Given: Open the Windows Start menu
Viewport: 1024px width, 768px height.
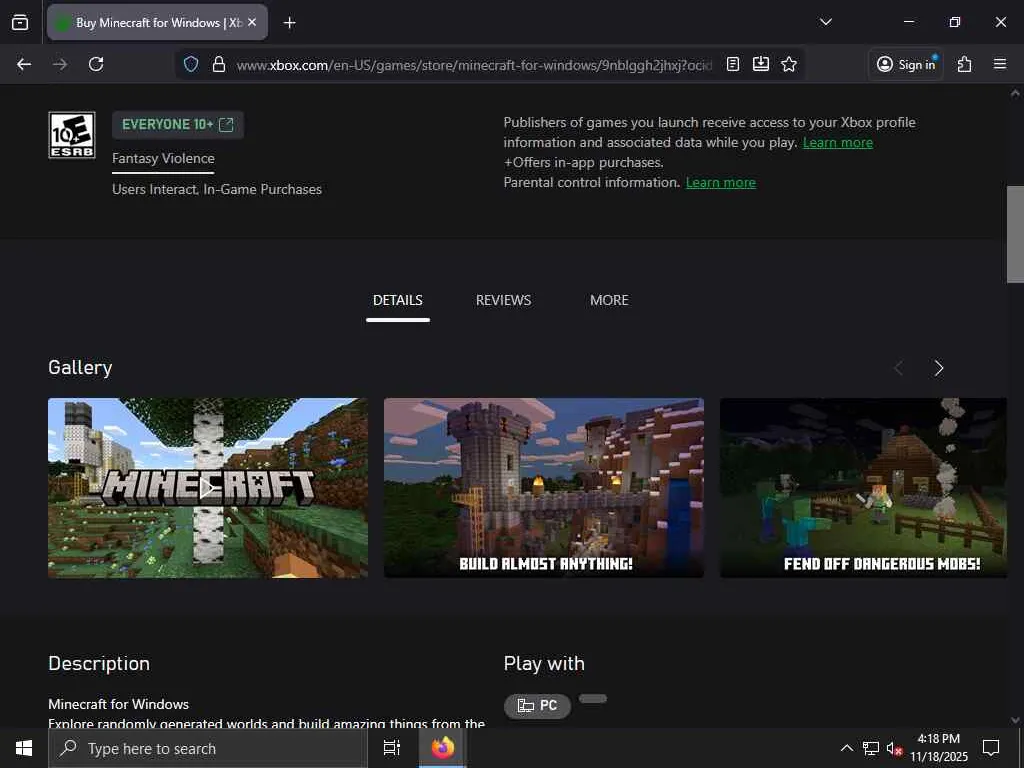Looking at the screenshot, I should [24, 748].
